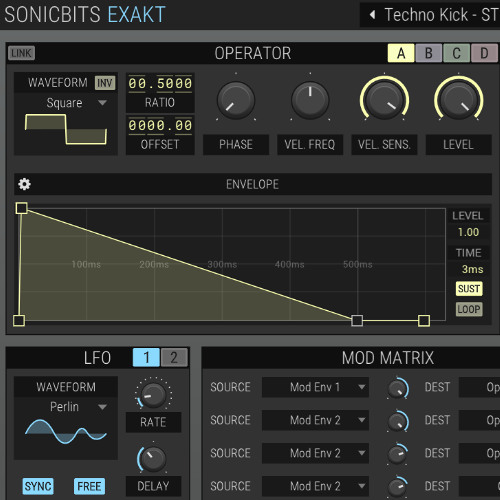Select operator tab B
500x500 pixels.
tap(429, 53)
